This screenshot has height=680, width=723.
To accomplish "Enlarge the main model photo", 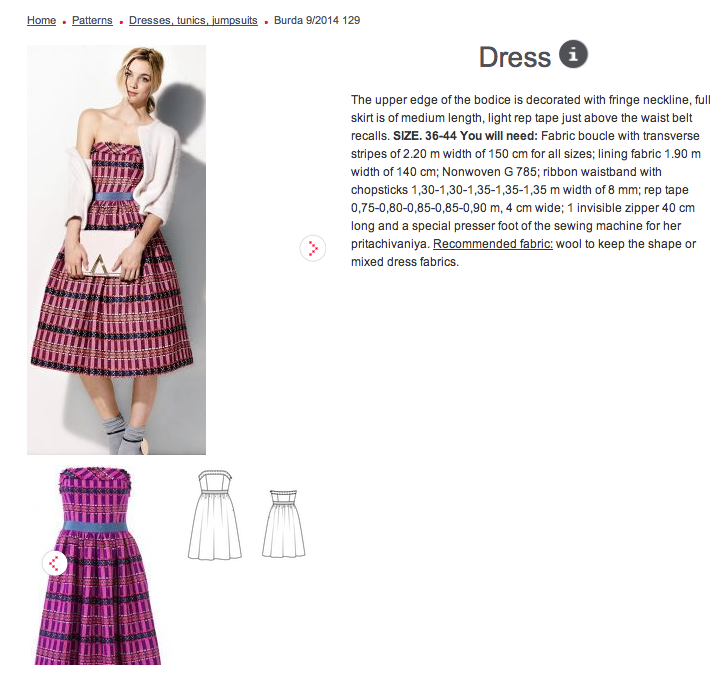I will point(116,250).
